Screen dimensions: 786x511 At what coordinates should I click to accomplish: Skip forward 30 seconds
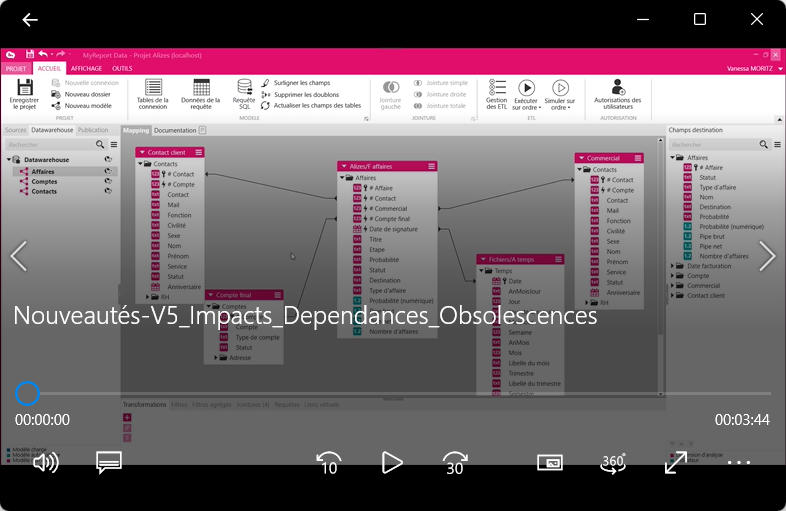click(x=455, y=462)
